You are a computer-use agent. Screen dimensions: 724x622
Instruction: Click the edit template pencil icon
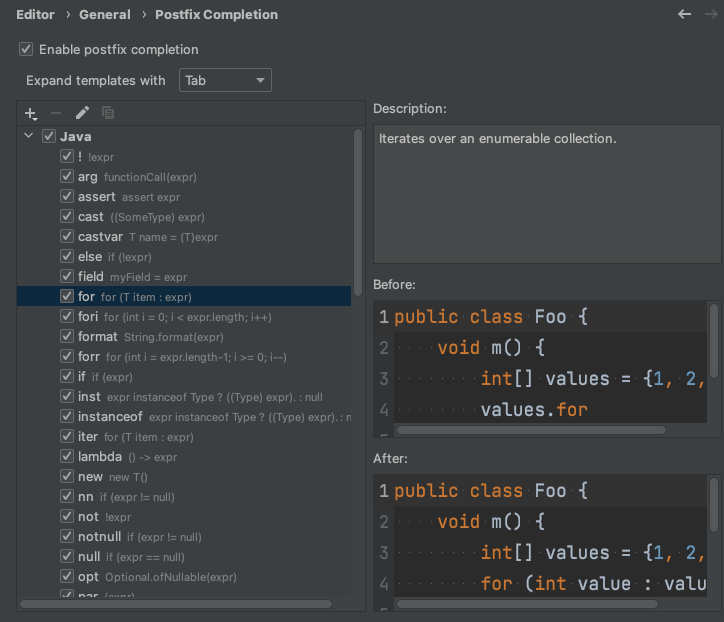click(82, 114)
